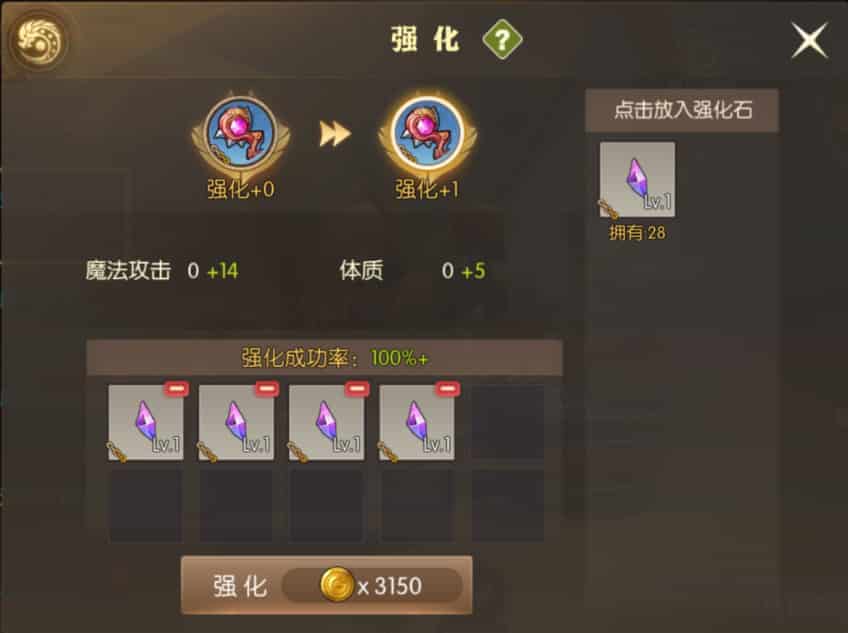Close the enhancement window with X

click(x=810, y=40)
